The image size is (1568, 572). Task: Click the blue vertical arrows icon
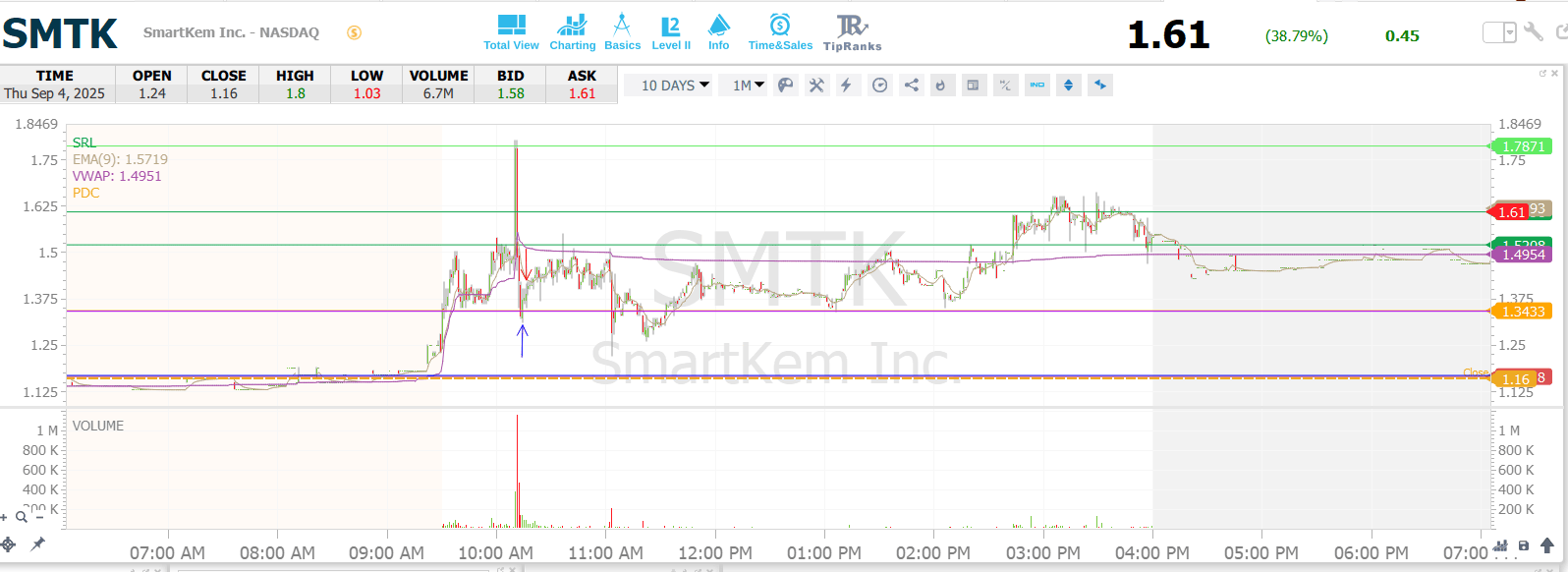pos(1069,86)
